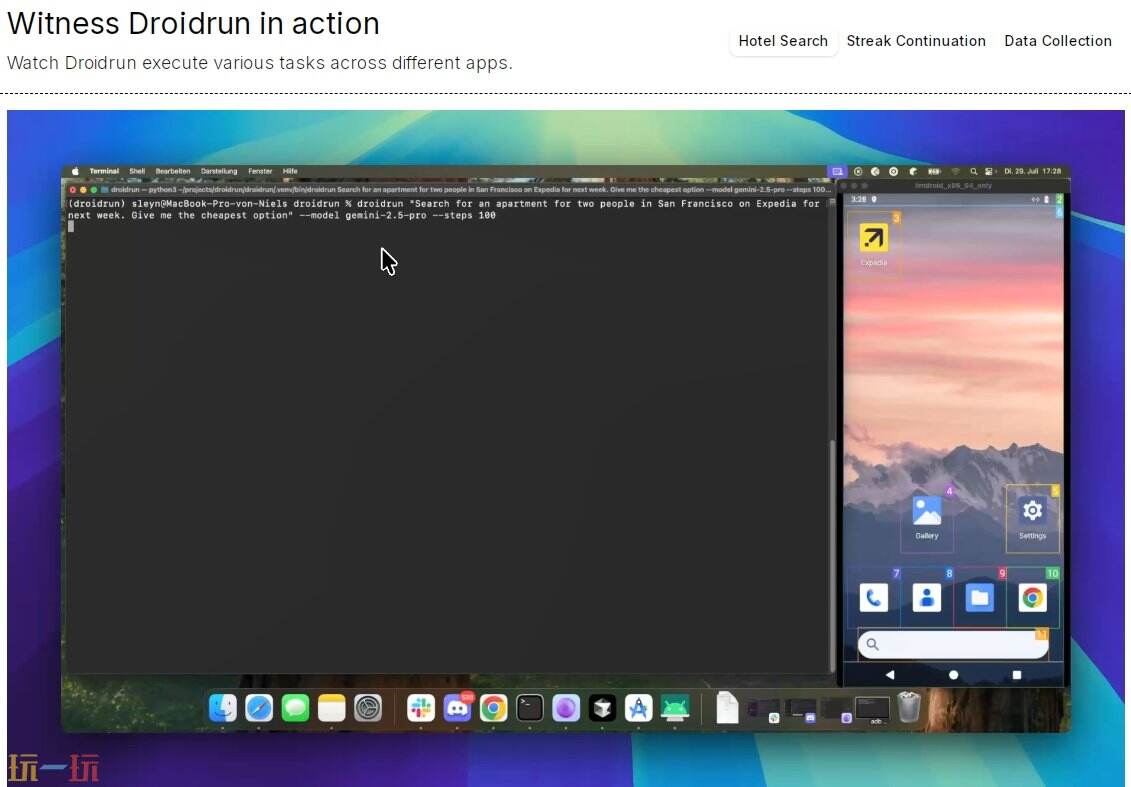
Task: Open the Shell menu in the menu bar
Action: (x=137, y=171)
